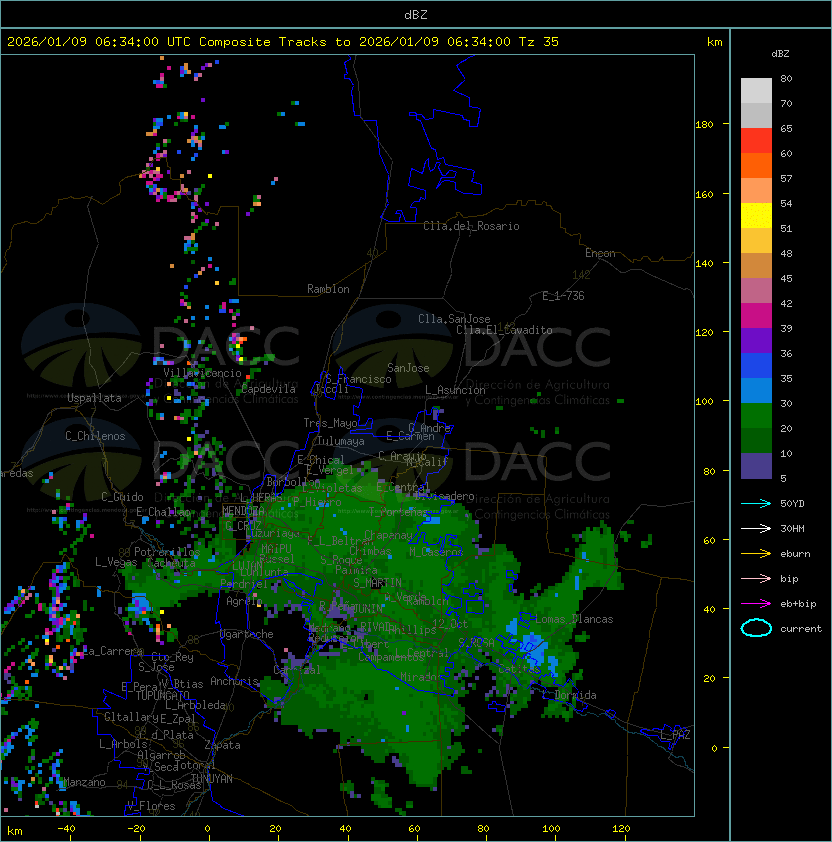The width and height of the screenshot is (832, 842).
Task: Click the cyan 'current' ellipse legend icon
Action: click(x=756, y=628)
